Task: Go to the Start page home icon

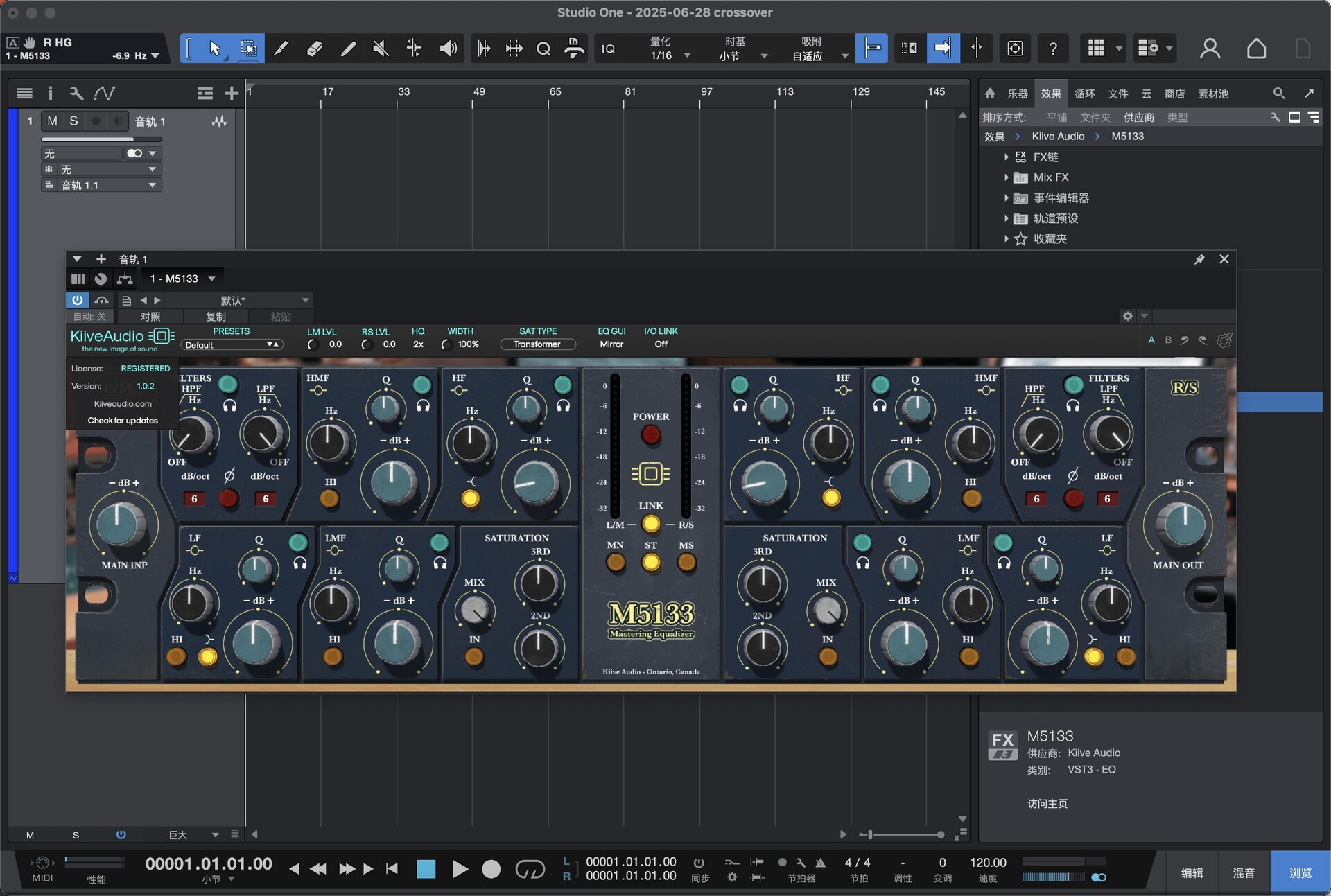Action: [x=1256, y=49]
